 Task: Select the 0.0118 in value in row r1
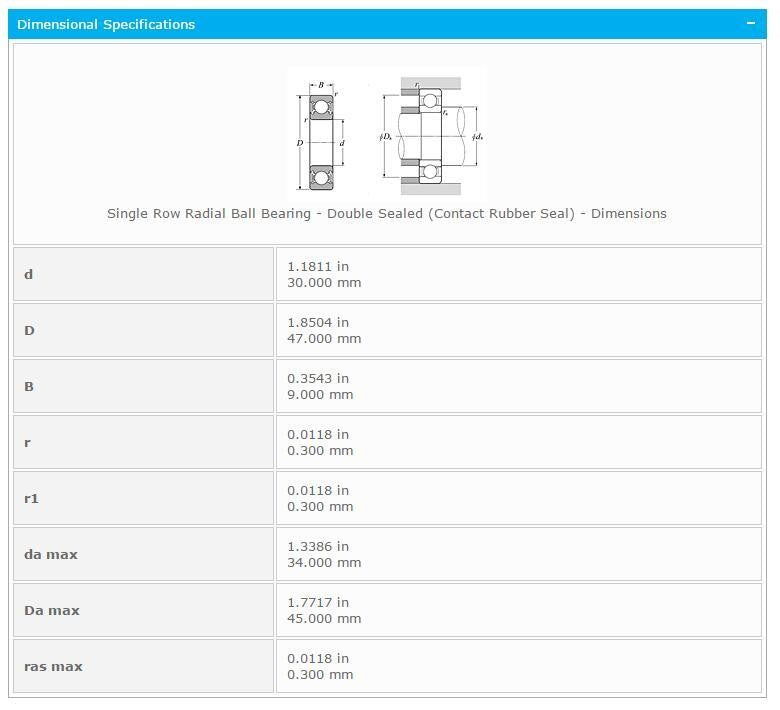point(318,491)
